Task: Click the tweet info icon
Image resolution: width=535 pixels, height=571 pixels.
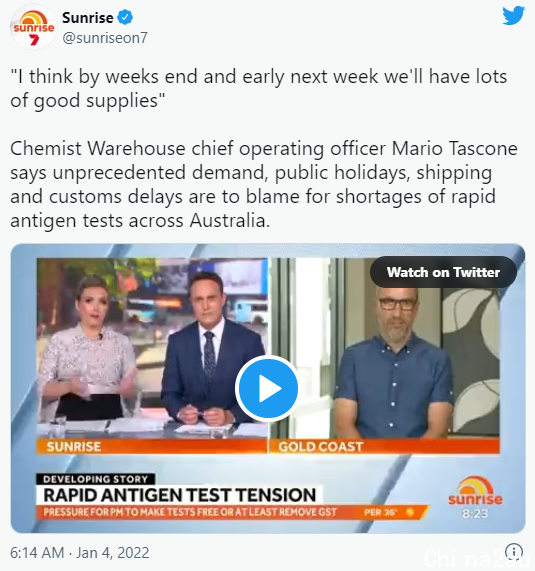Action: 514,552
